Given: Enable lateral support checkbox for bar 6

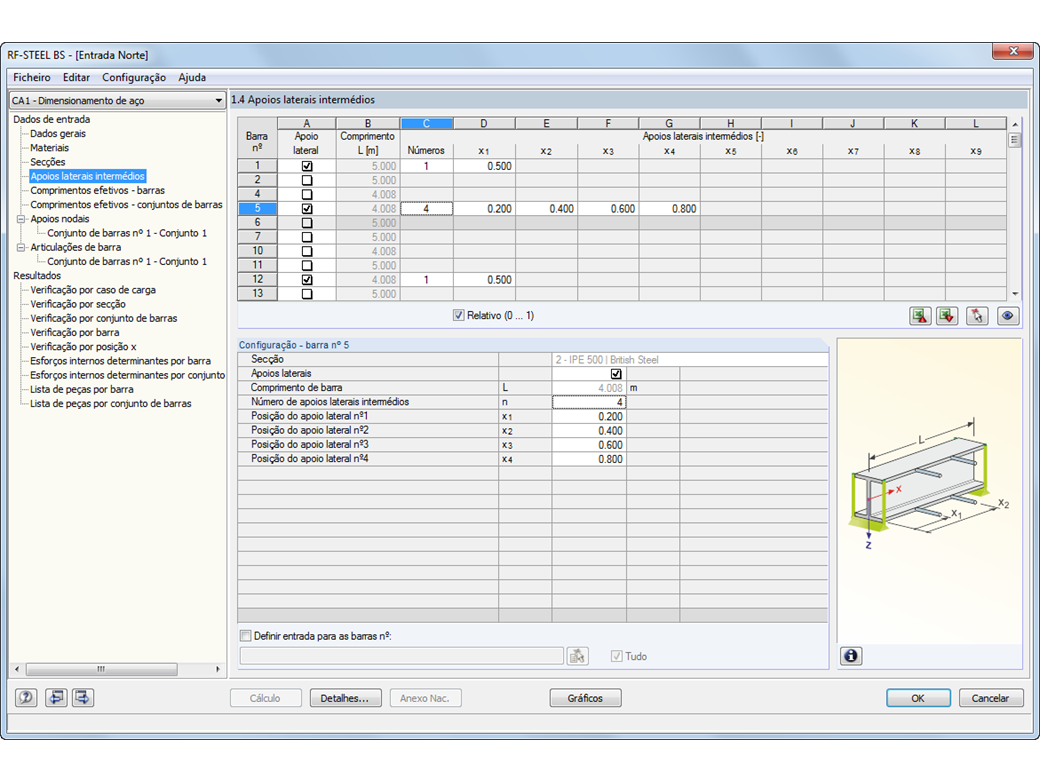Looking at the screenshot, I should pyautogui.click(x=306, y=223).
